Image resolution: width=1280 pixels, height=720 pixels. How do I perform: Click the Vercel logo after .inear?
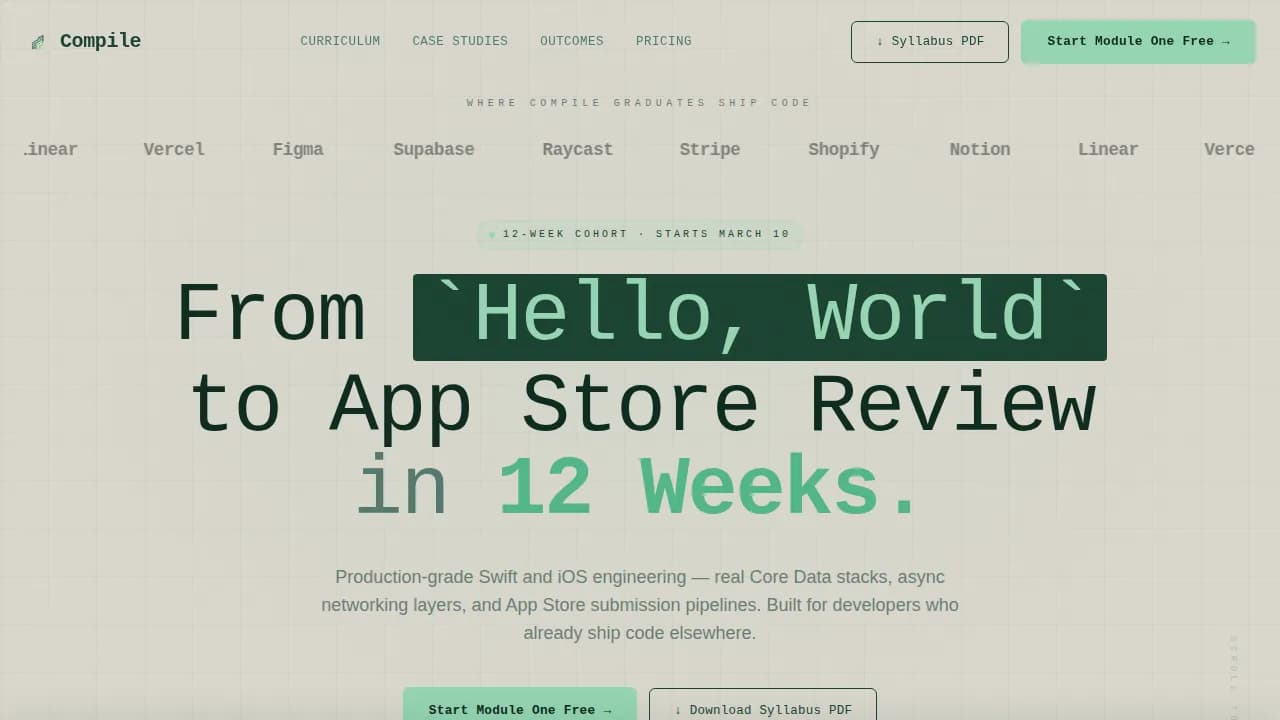(174, 149)
